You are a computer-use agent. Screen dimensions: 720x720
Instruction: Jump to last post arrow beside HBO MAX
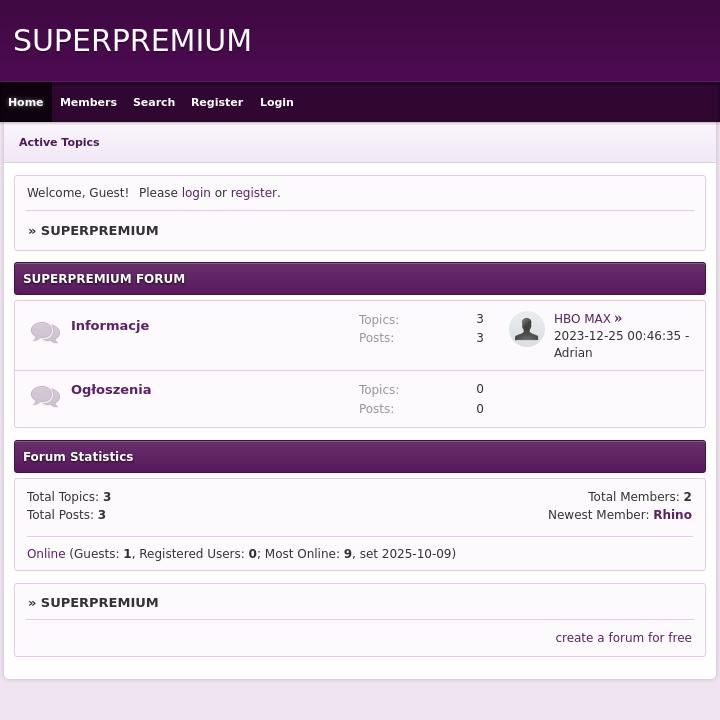tap(618, 318)
